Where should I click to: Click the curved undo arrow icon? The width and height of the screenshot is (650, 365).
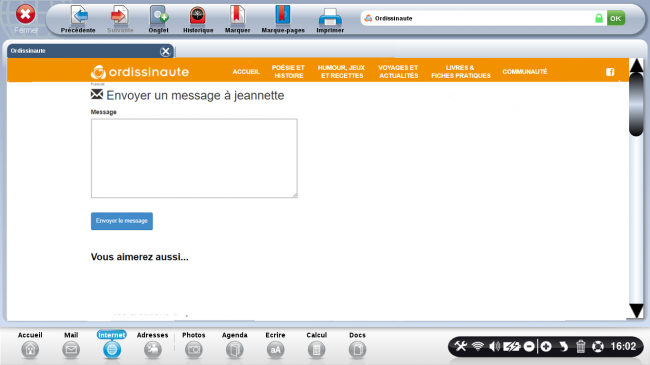(x=563, y=346)
